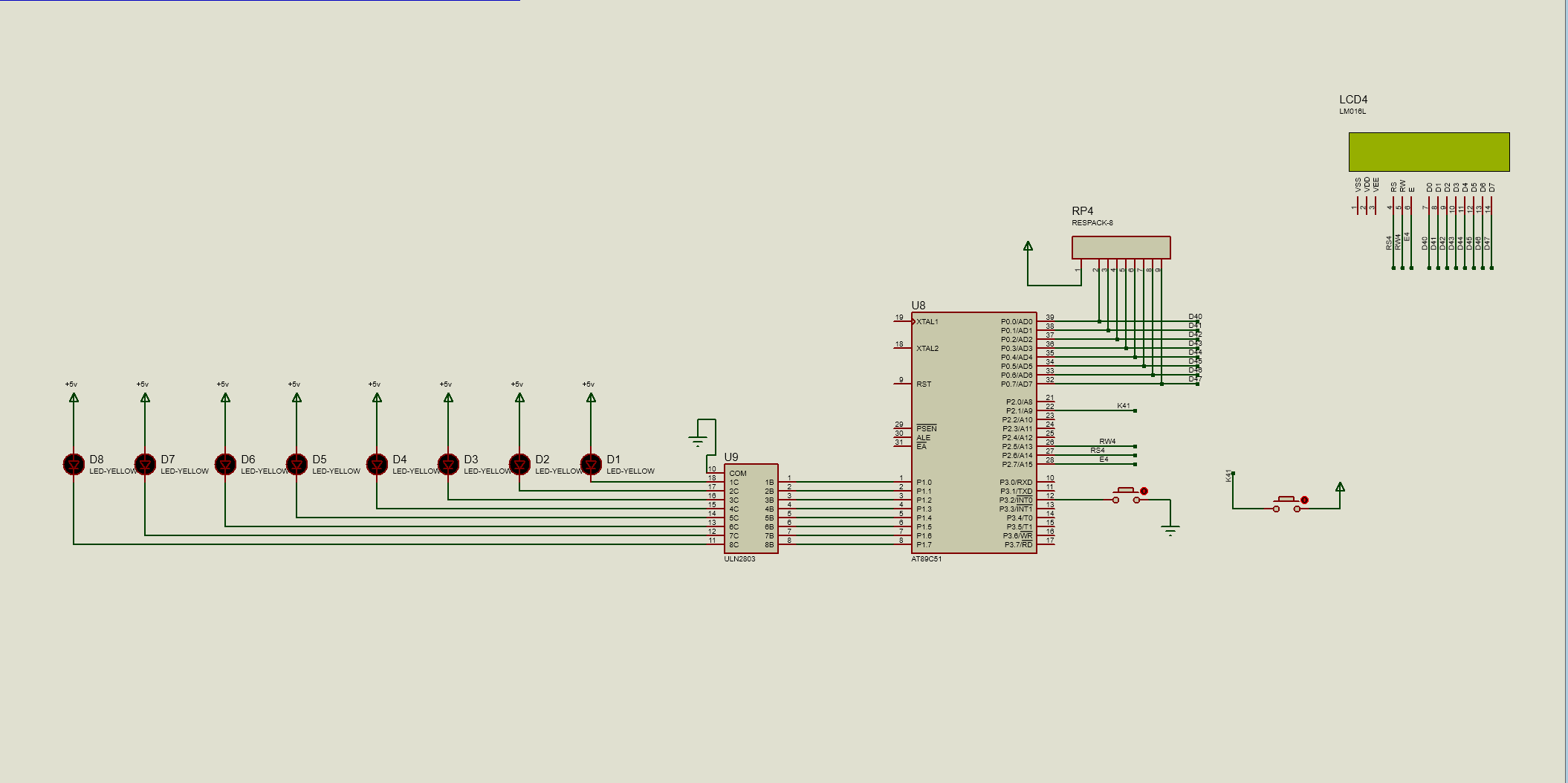
Task: Select the D6 yellow LED symbol
Action: point(225,465)
